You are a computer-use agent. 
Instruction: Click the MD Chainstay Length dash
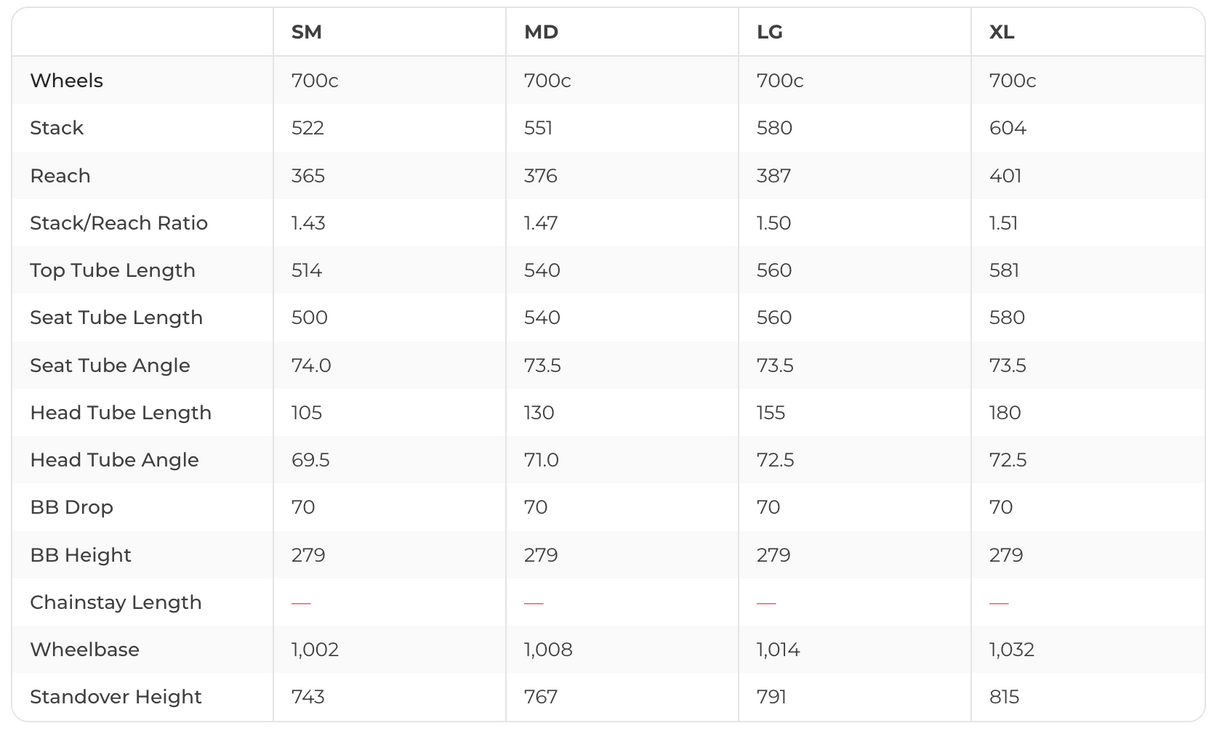click(533, 603)
